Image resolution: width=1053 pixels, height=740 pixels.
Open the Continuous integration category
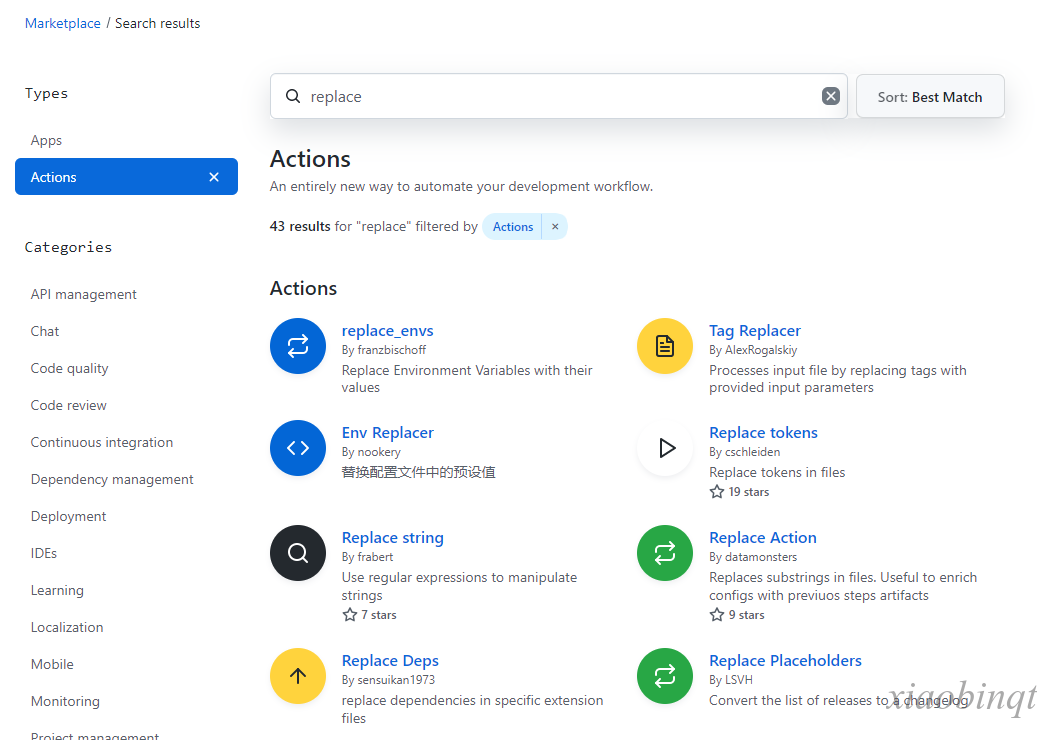[x=102, y=442]
